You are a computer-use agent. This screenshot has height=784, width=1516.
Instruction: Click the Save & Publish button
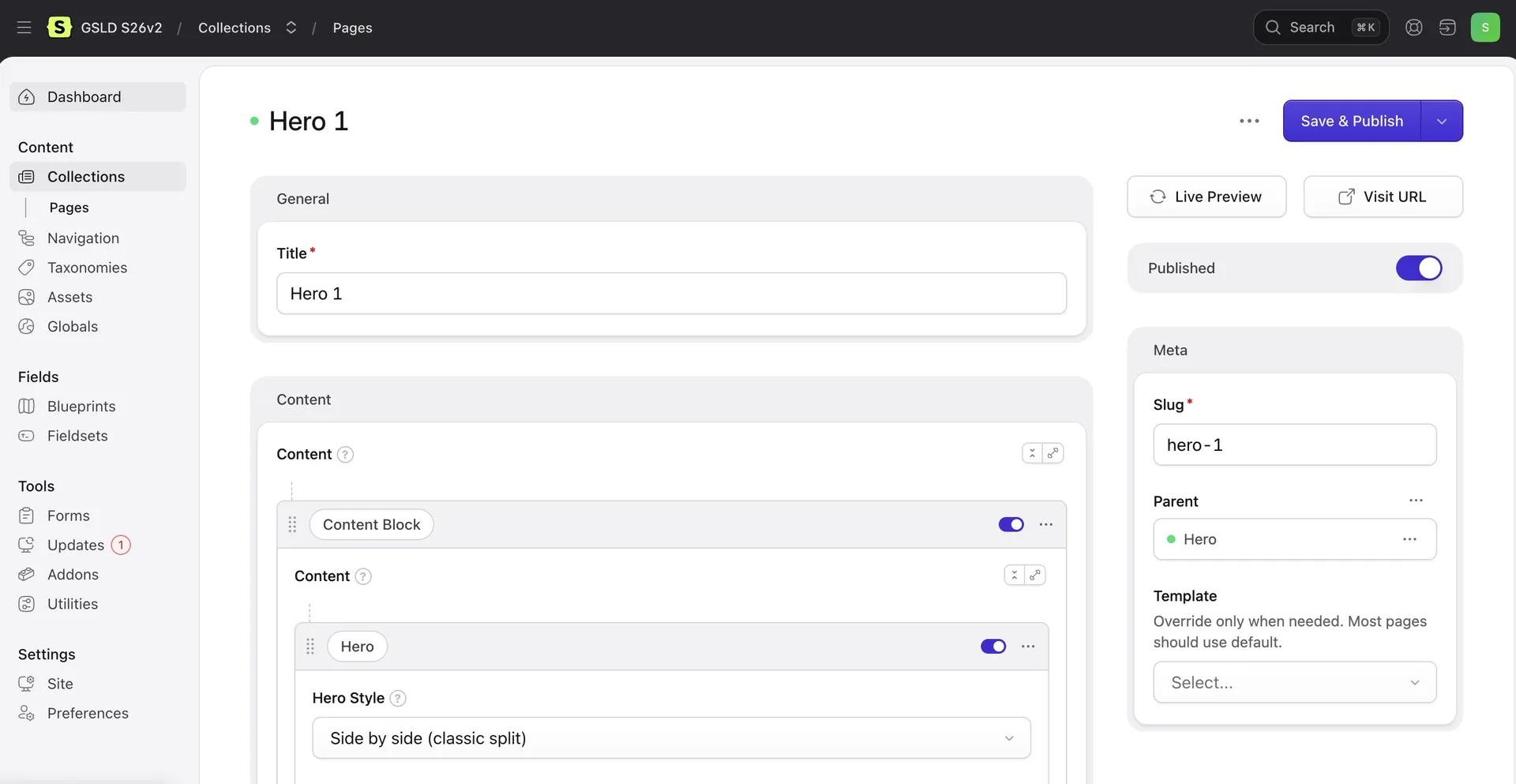click(x=1352, y=121)
